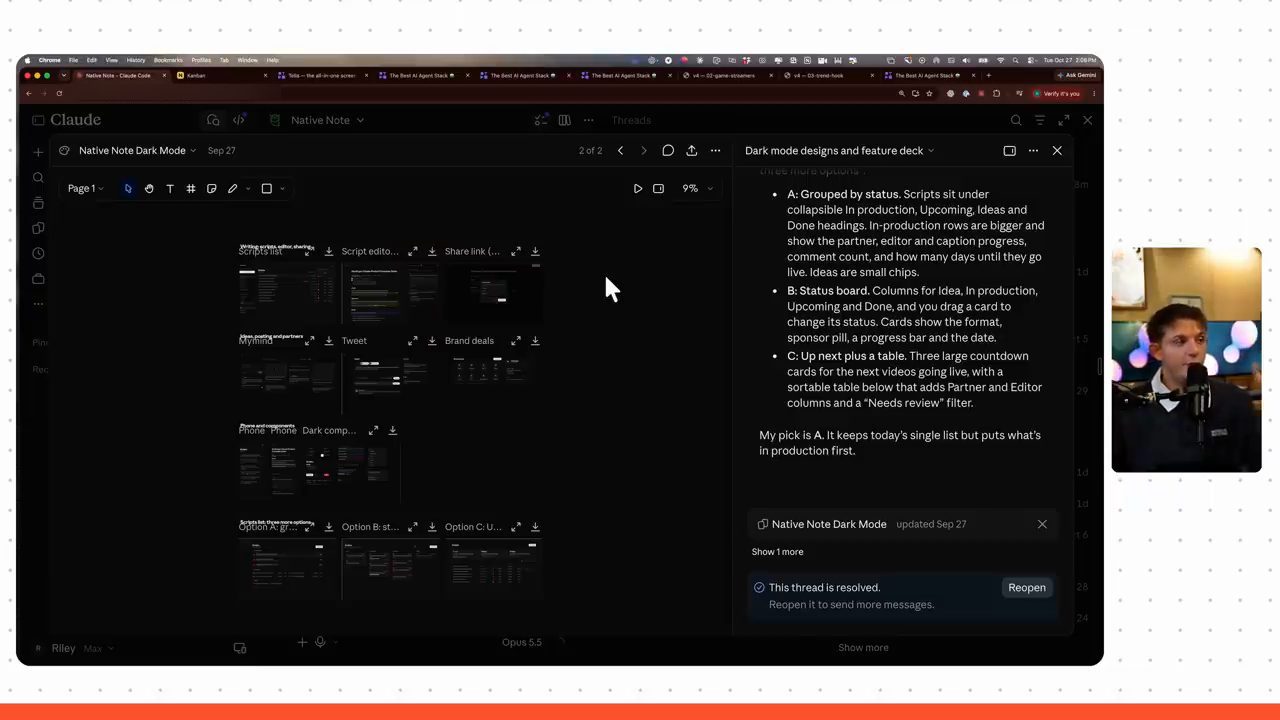1280x720 pixels.
Task: Dismiss the Native Note Dark Mode attachment chip
Action: (x=1042, y=524)
